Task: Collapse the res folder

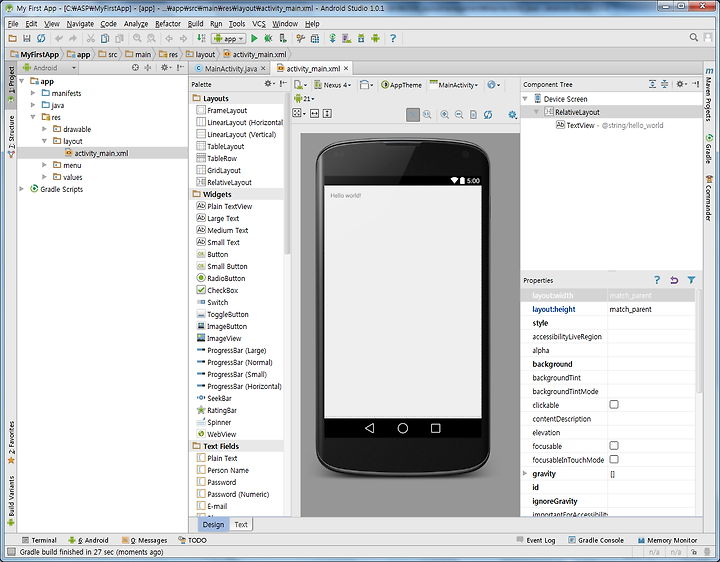Action: click(x=33, y=117)
